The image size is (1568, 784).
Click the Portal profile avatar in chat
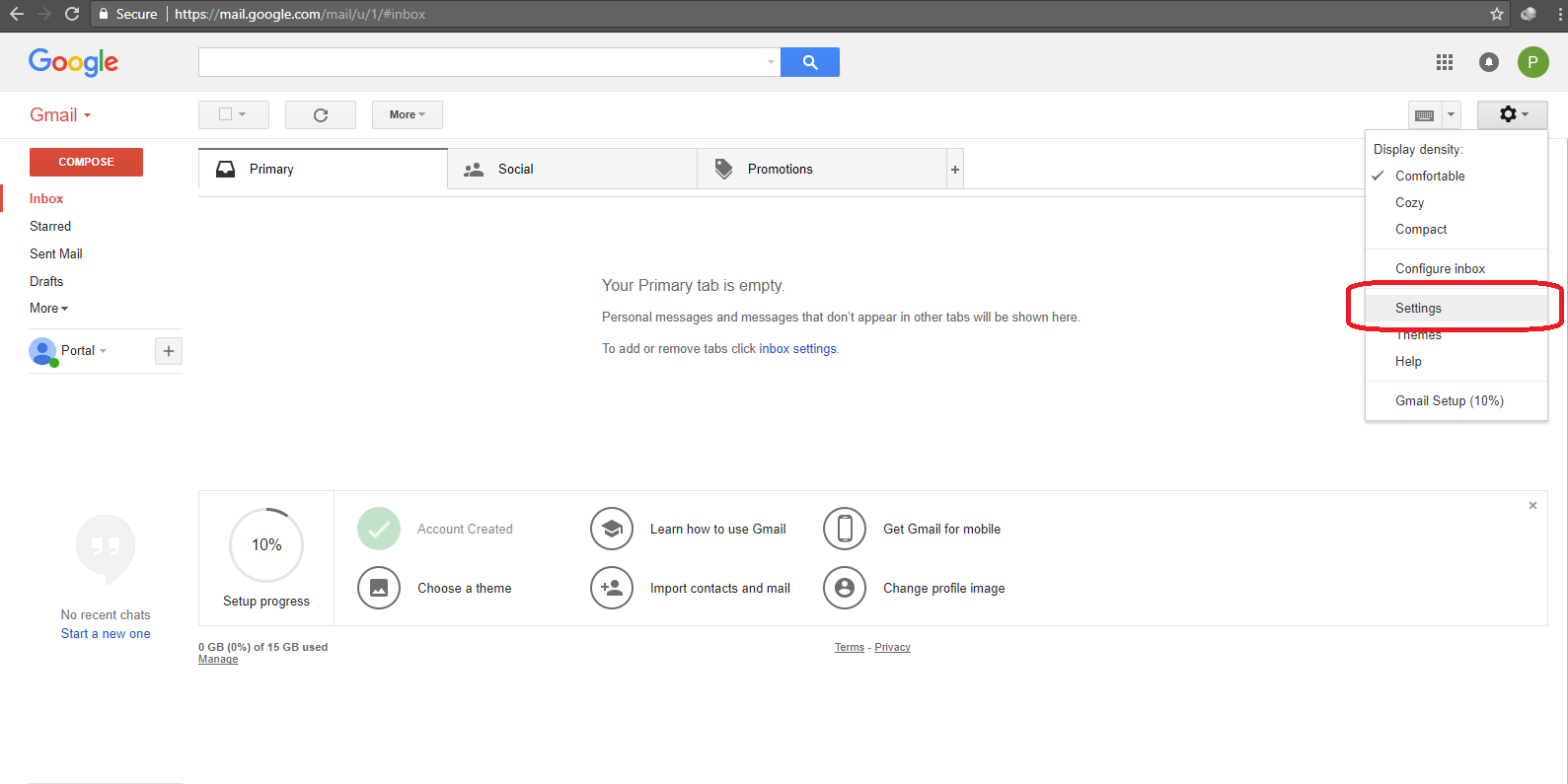pos(42,351)
